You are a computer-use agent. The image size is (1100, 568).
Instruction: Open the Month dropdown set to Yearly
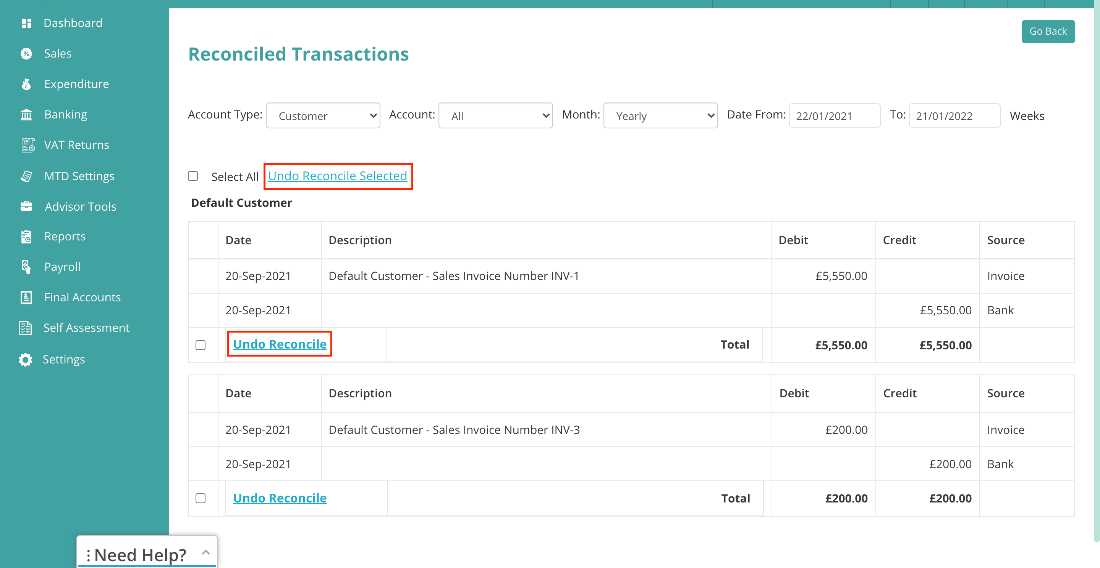click(661, 116)
